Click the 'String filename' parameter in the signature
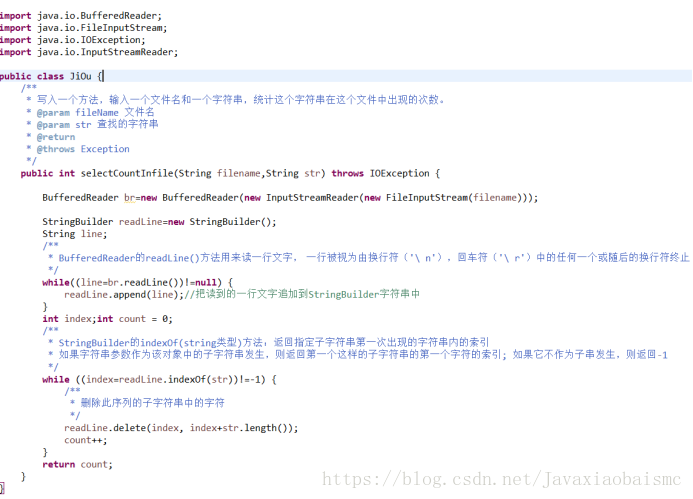The image size is (693, 499). point(219,173)
